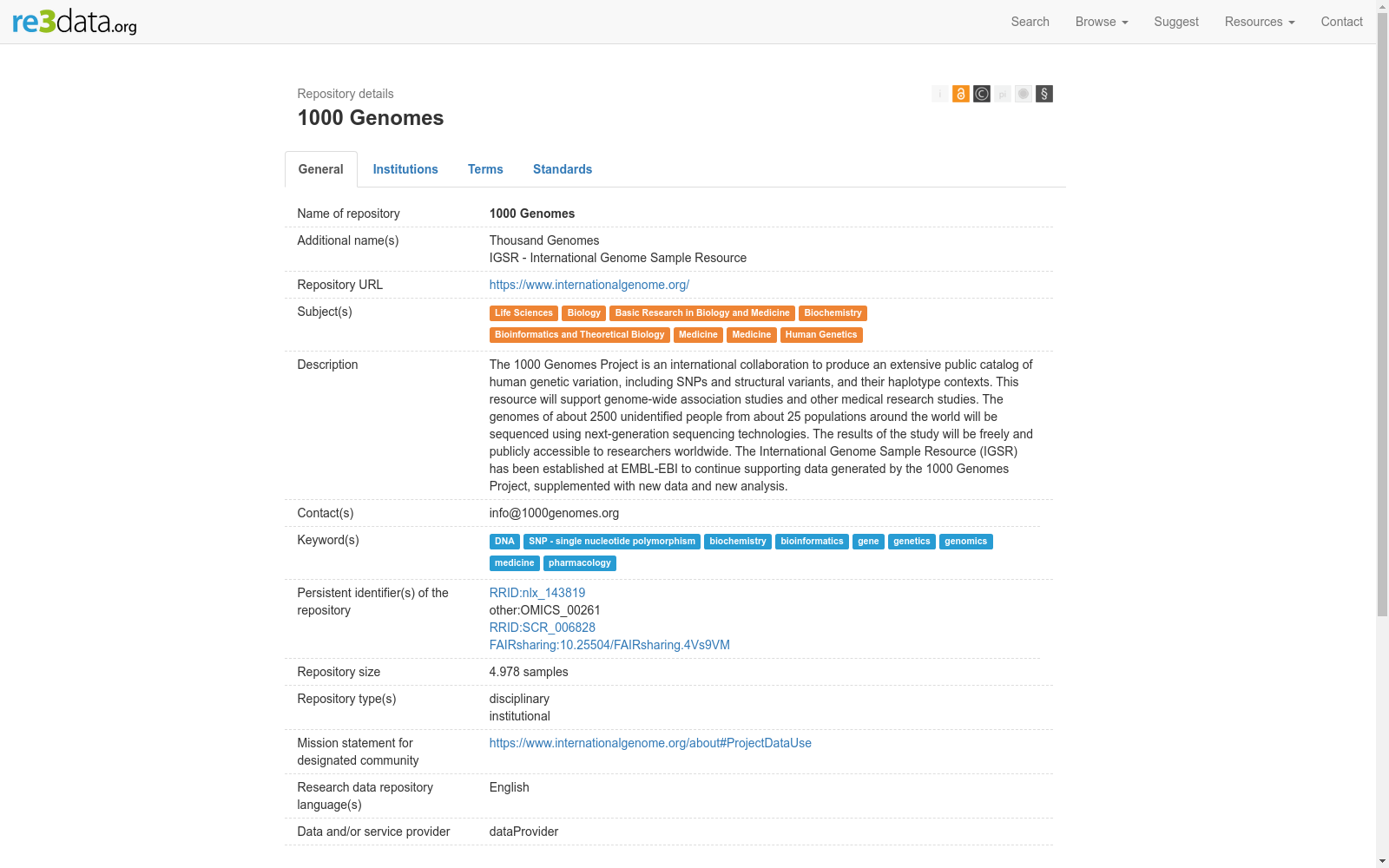Click the Human Genetics subject tag
The height and width of the screenshot is (868, 1389).
coord(821,335)
